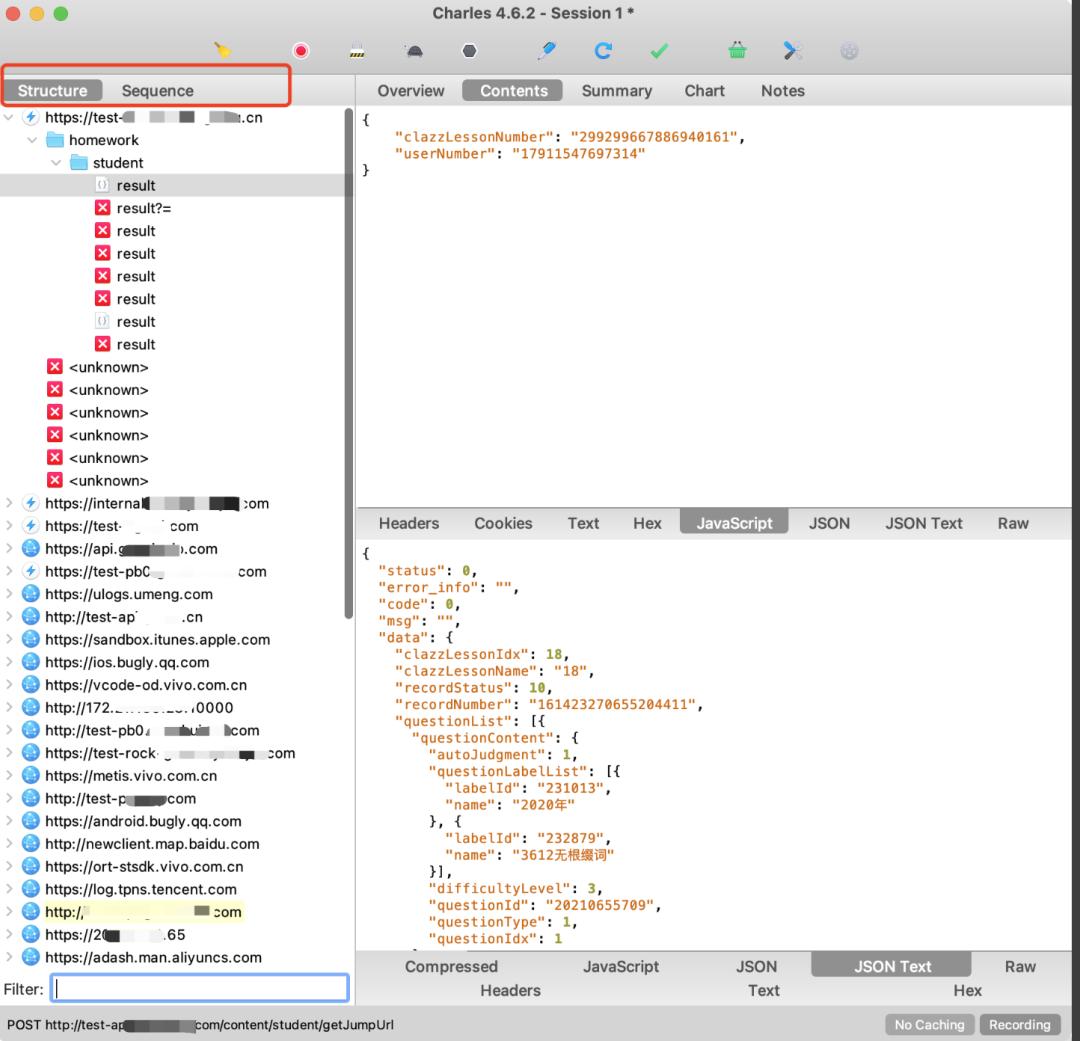Clear the session with the broom icon

[x=223, y=51]
